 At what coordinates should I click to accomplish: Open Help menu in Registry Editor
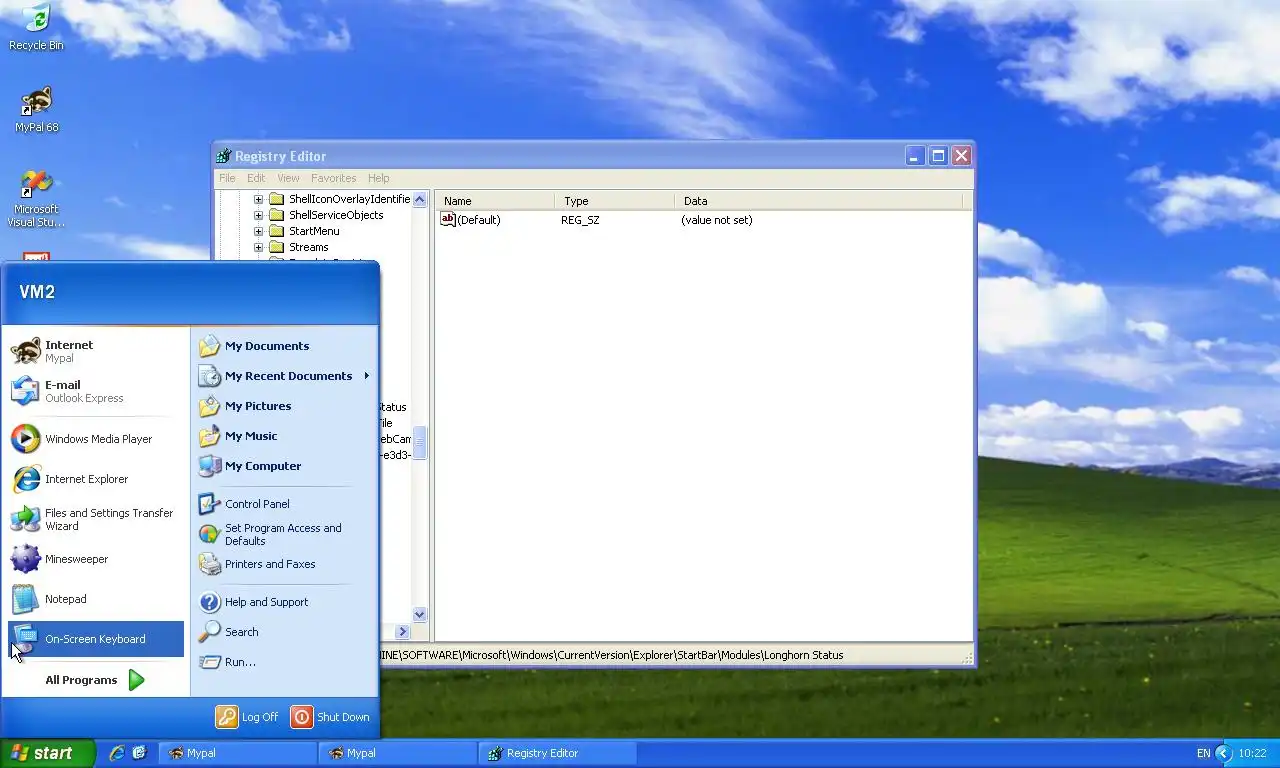(x=378, y=178)
